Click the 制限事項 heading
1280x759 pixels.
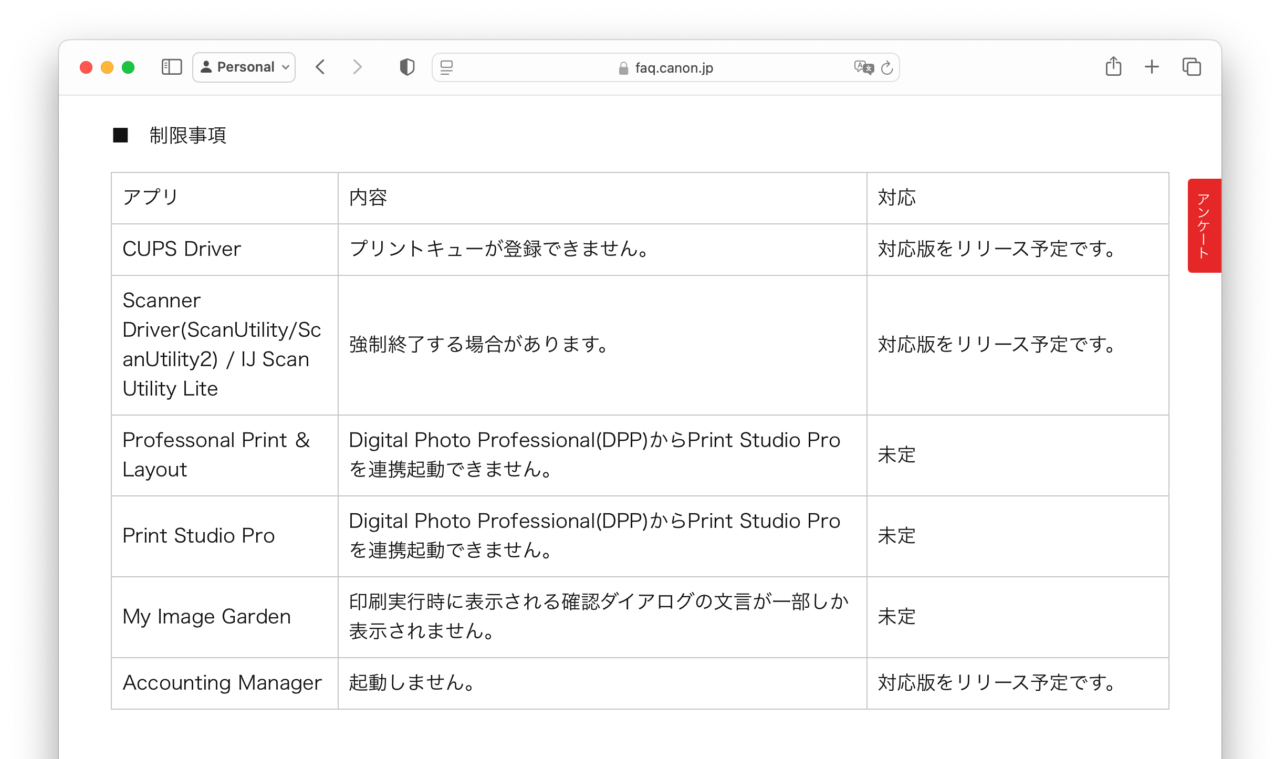tap(188, 135)
